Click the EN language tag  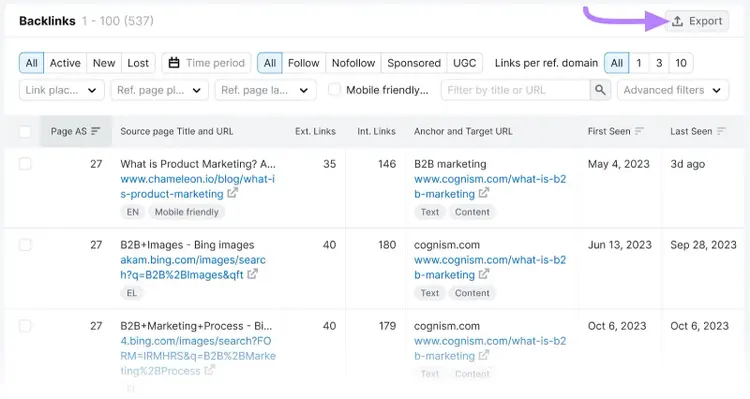[x=132, y=212]
